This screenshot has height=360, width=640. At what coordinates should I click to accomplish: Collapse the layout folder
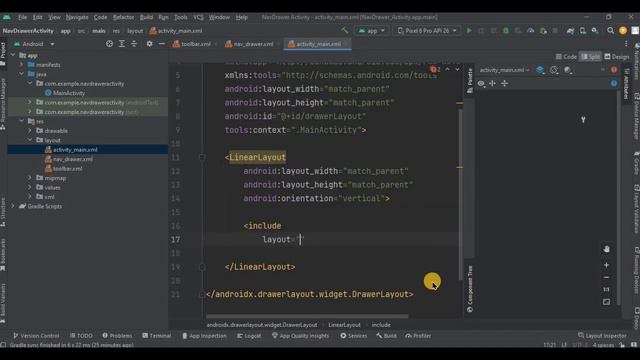(30, 140)
